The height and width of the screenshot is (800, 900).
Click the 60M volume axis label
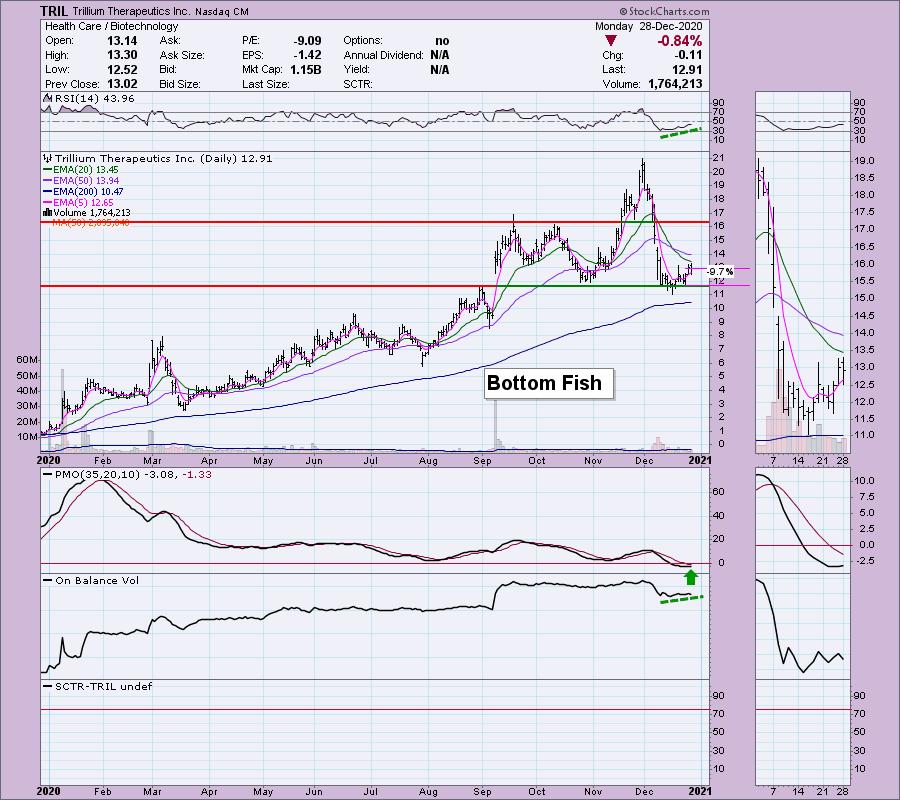28,360
